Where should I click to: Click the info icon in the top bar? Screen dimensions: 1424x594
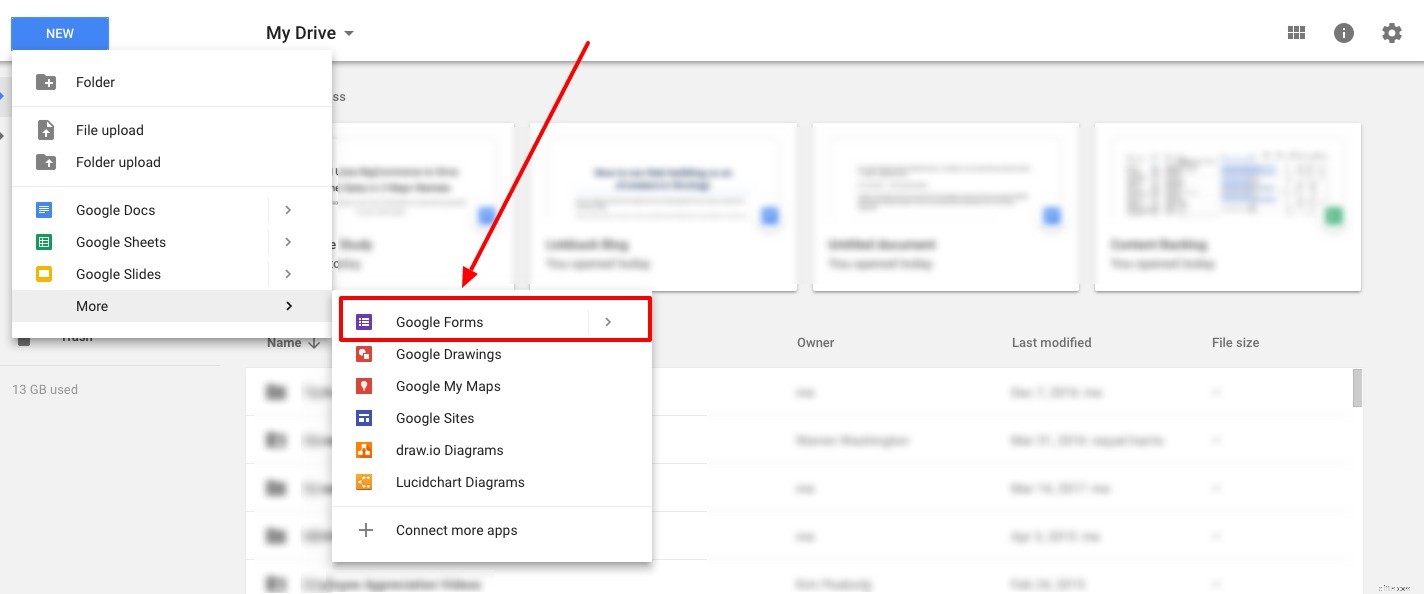click(1344, 32)
